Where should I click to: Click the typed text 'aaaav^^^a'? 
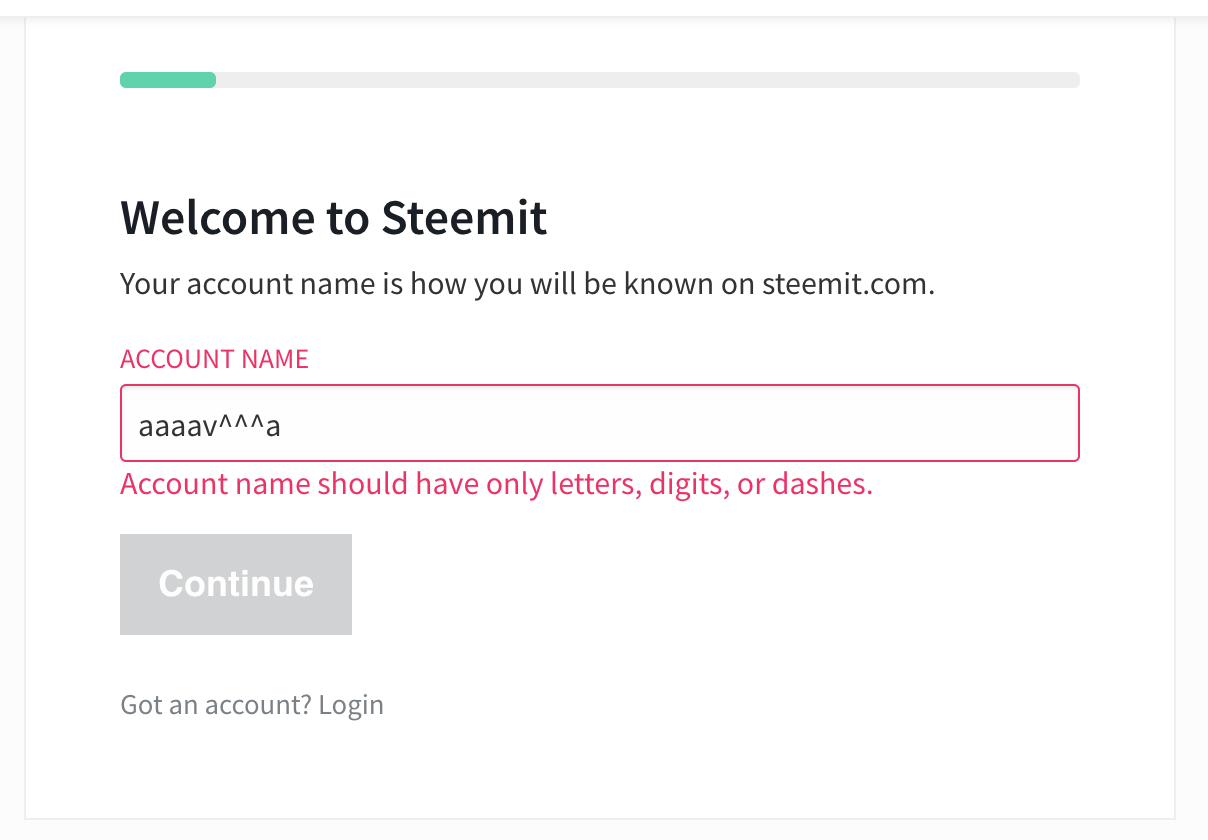(x=210, y=425)
